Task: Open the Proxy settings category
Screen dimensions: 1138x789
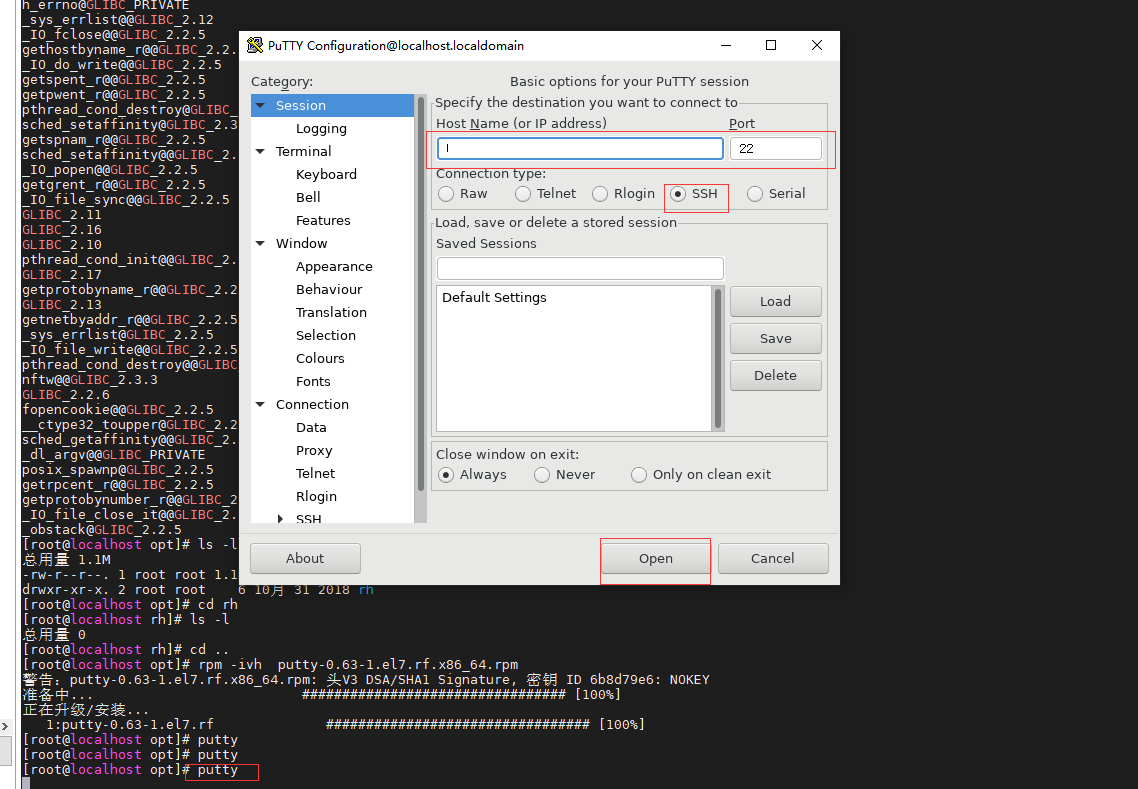Action: tap(314, 451)
